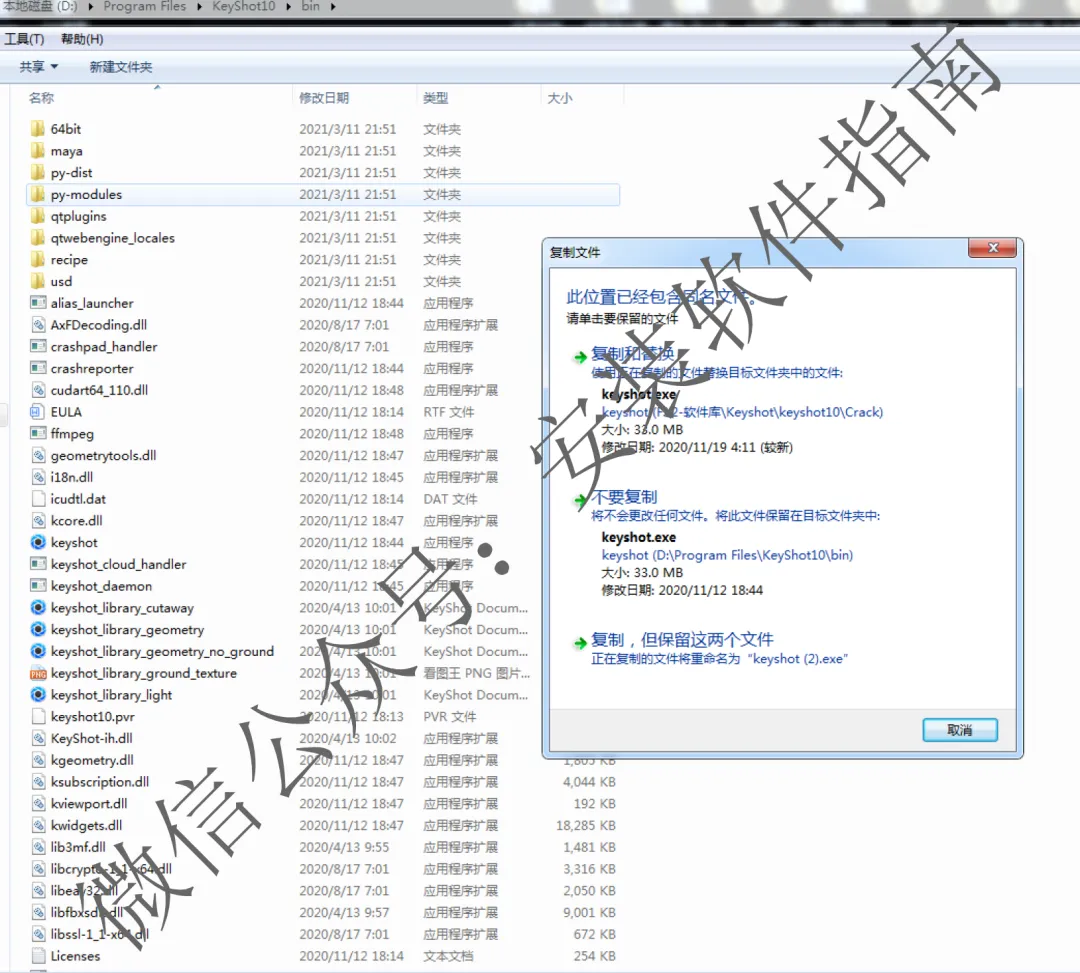
Task: Click the 18,285 KB size cell
Action: tap(586, 826)
